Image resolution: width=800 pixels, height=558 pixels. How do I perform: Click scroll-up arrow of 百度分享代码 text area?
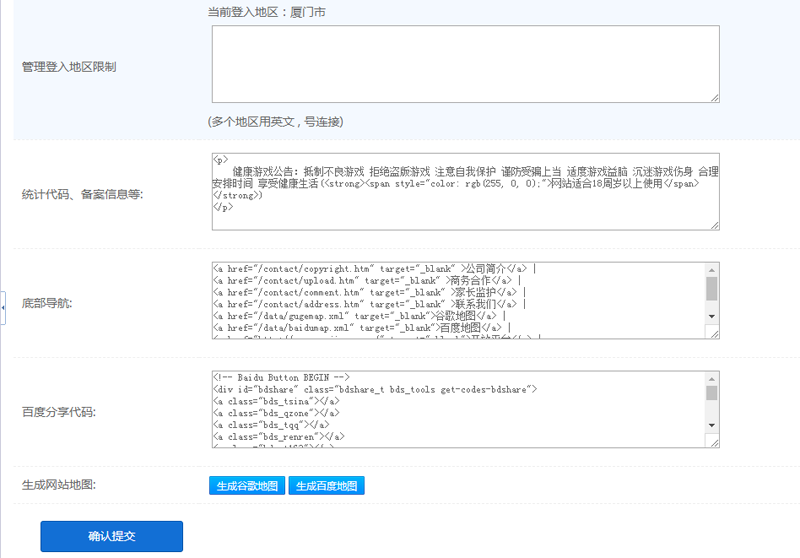[x=711, y=377]
